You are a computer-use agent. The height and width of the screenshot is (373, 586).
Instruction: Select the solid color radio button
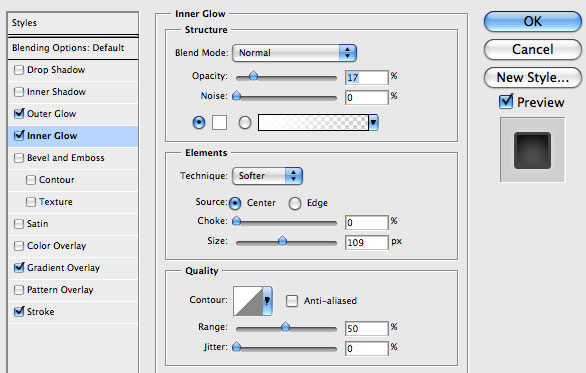(199, 123)
